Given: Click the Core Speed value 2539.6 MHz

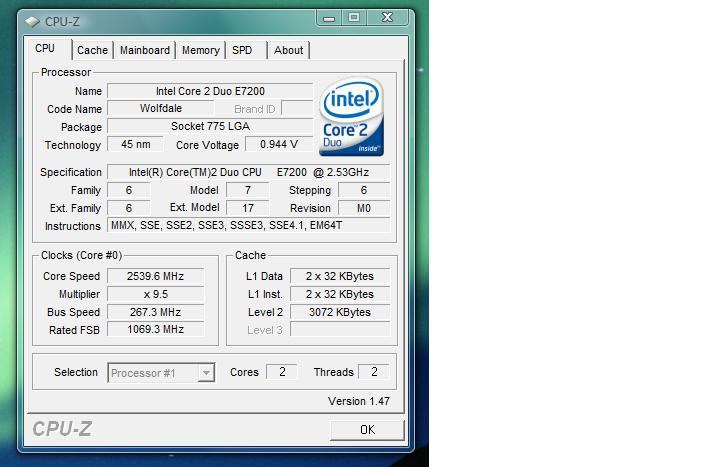Looking at the screenshot, I should tap(156, 276).
